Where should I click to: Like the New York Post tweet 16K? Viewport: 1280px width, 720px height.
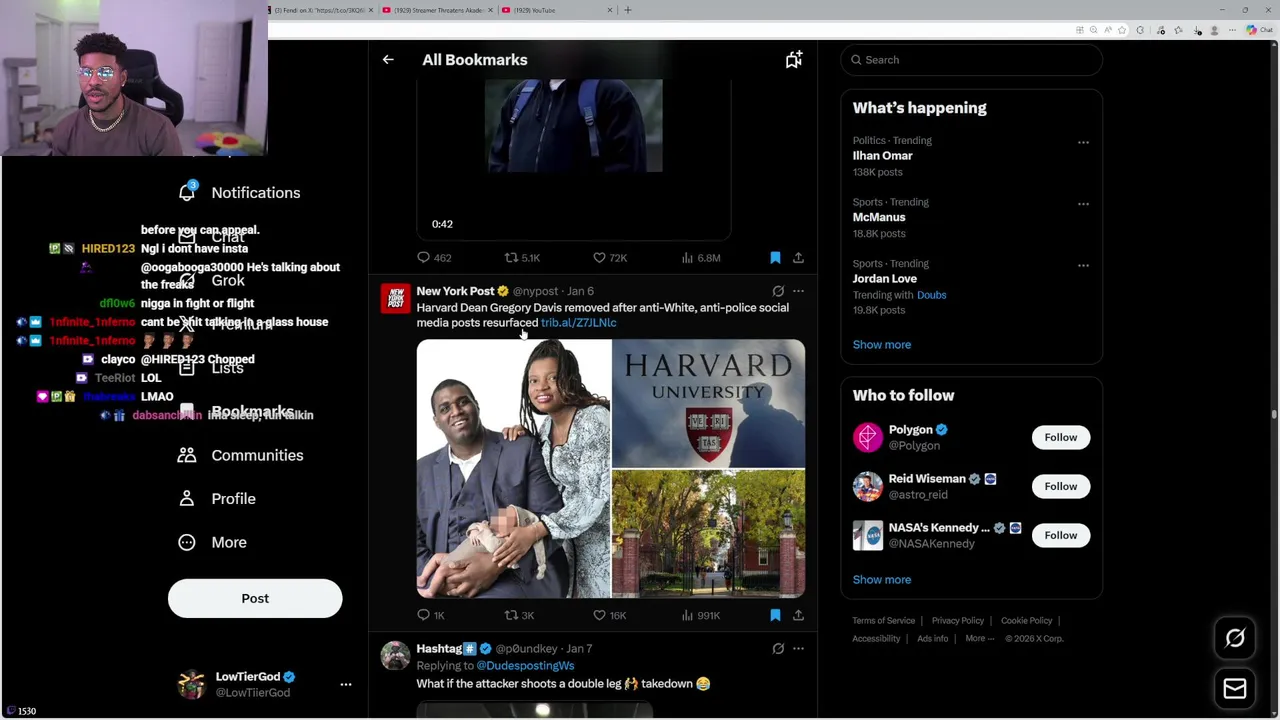point(609,615)
